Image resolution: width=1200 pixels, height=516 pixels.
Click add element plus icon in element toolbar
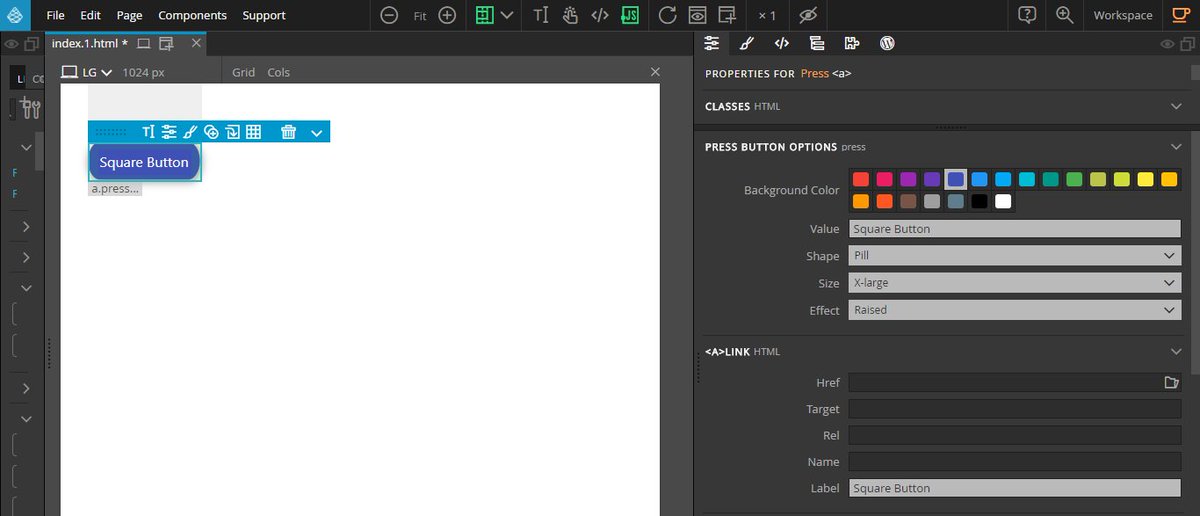pos(211,132)
